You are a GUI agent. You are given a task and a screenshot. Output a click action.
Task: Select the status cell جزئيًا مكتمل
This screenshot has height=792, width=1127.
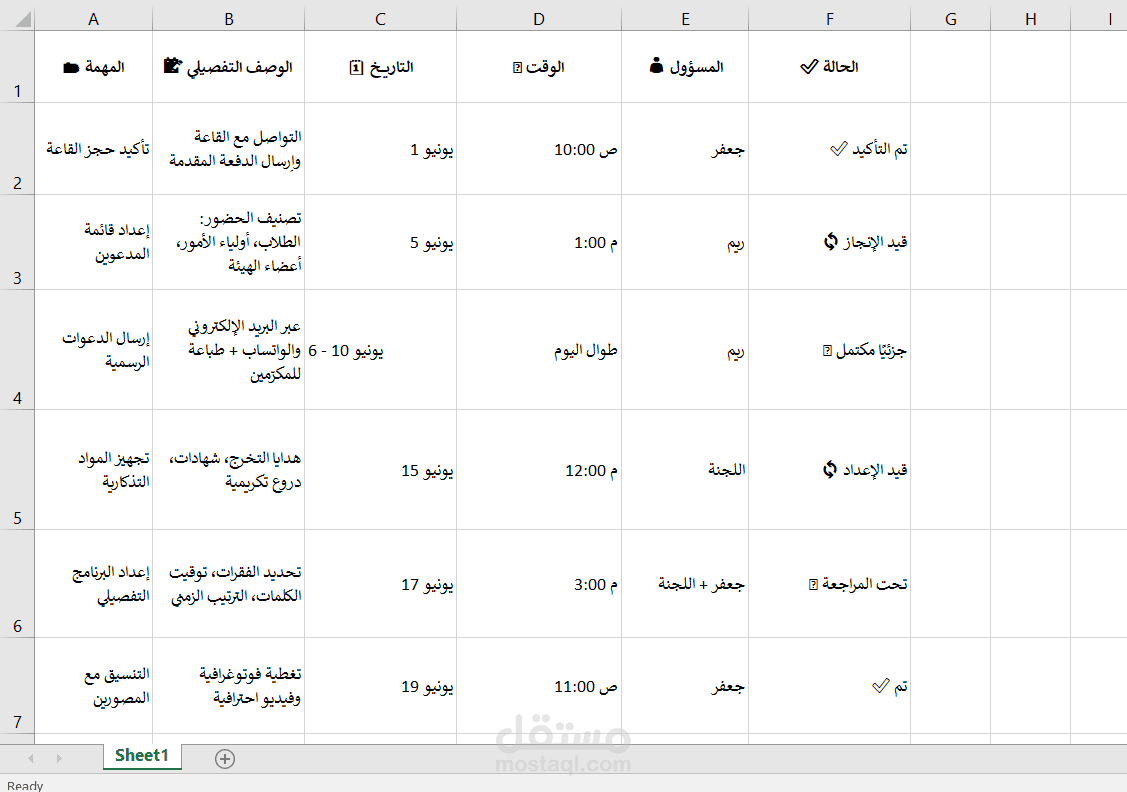click(x=829, y=350)
